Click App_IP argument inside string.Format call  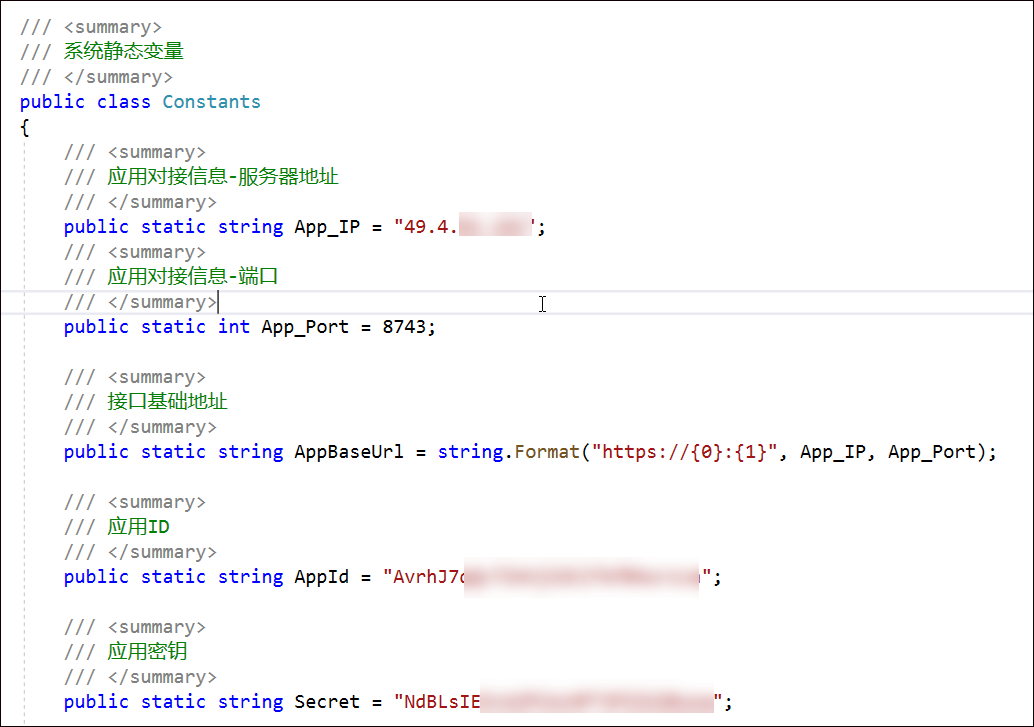pyautogui.click(x=833, y=452)
